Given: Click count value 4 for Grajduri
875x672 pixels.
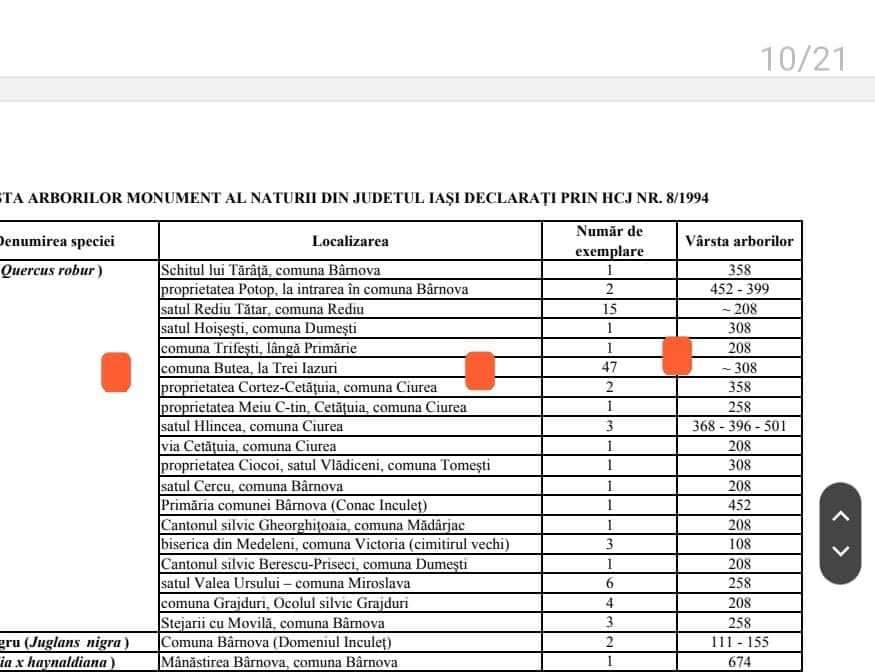Looking at the screenshot, I should click(609, 603).
